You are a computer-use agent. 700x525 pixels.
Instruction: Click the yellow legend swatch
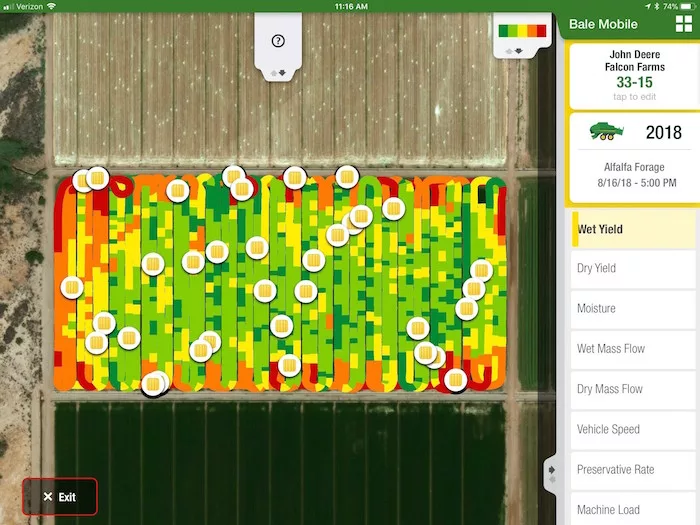pyautogui.click(x=522, y=31)
